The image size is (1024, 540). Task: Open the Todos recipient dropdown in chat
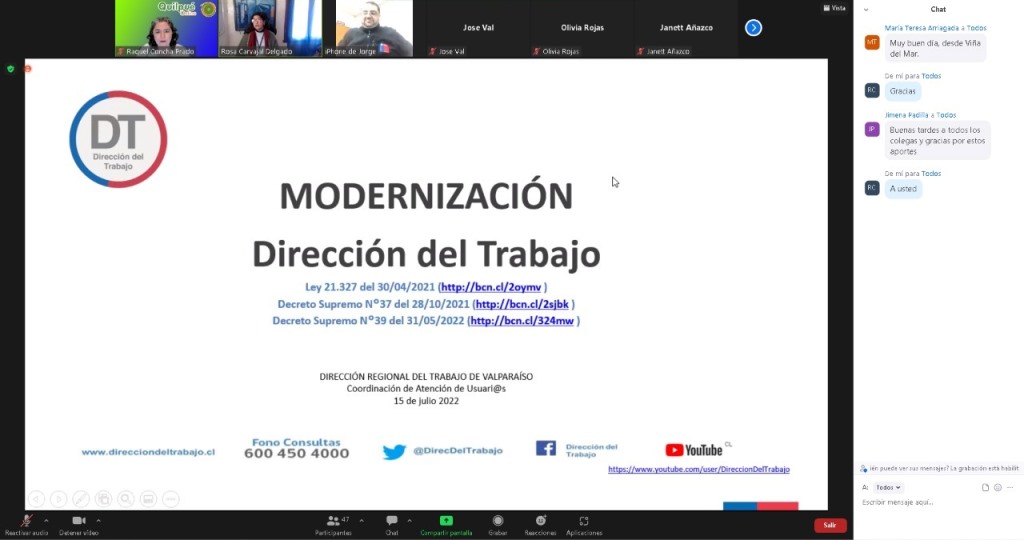point(888,487)
